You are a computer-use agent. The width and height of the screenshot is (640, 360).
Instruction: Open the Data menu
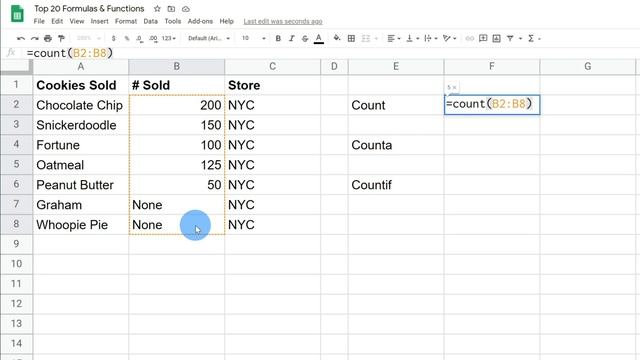pos(151,21)
